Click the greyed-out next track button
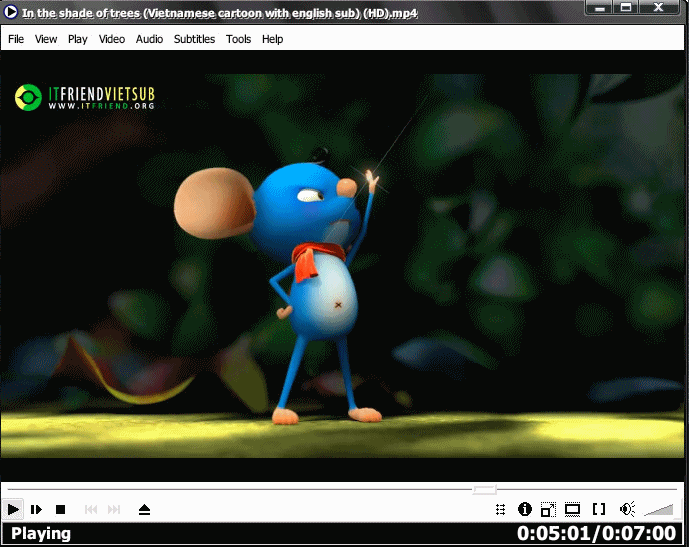 [x=114, y=509]
